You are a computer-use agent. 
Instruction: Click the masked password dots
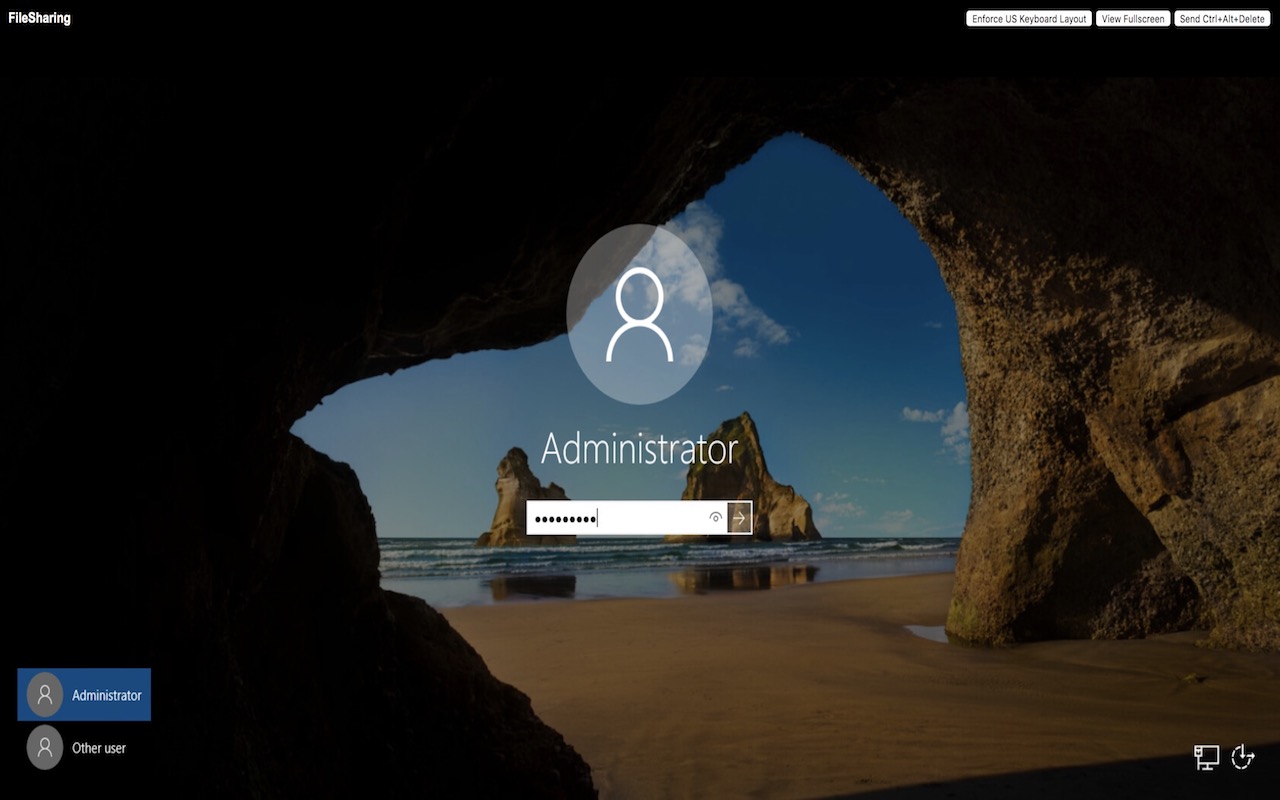pyautogui.click(x=565, y=518)
